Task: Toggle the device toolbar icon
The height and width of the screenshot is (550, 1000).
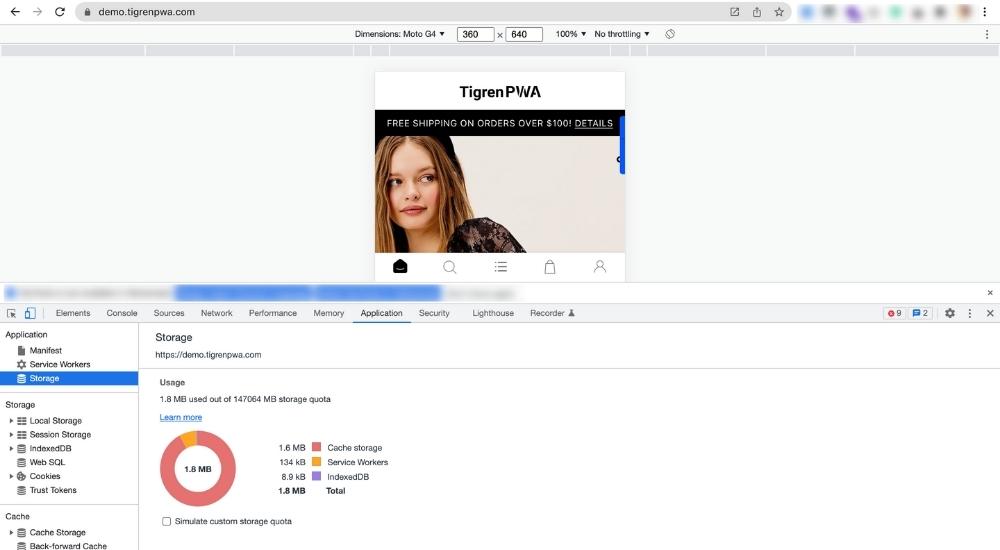Action: point(30,313)
